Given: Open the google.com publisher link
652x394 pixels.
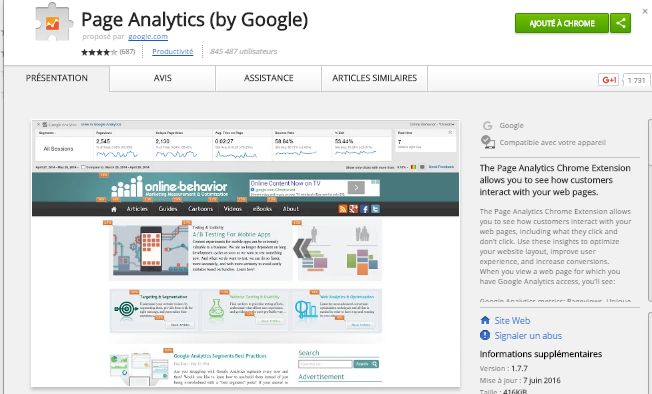Looking at the screenshot, I should click(x=148, y=37).
